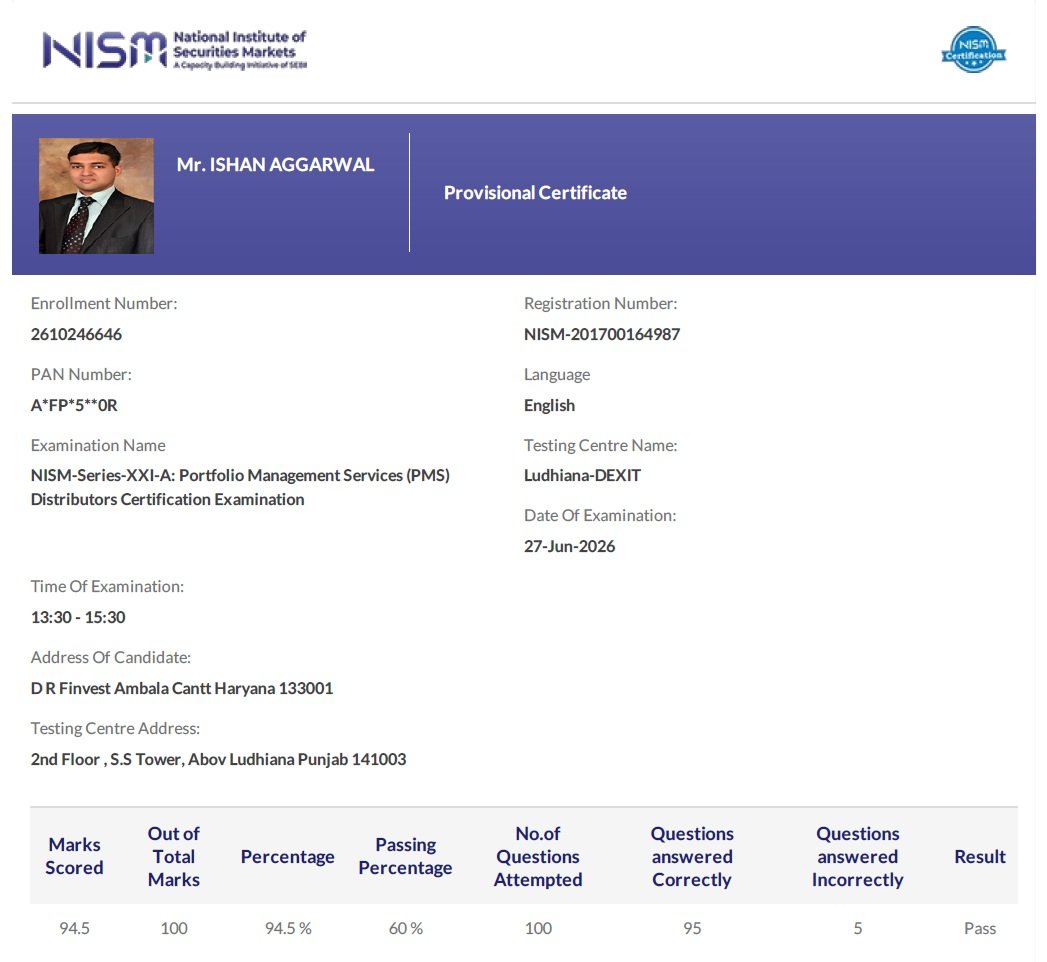
Task: Click National Institute of Securities Markets text
Action: pos(239,44)
